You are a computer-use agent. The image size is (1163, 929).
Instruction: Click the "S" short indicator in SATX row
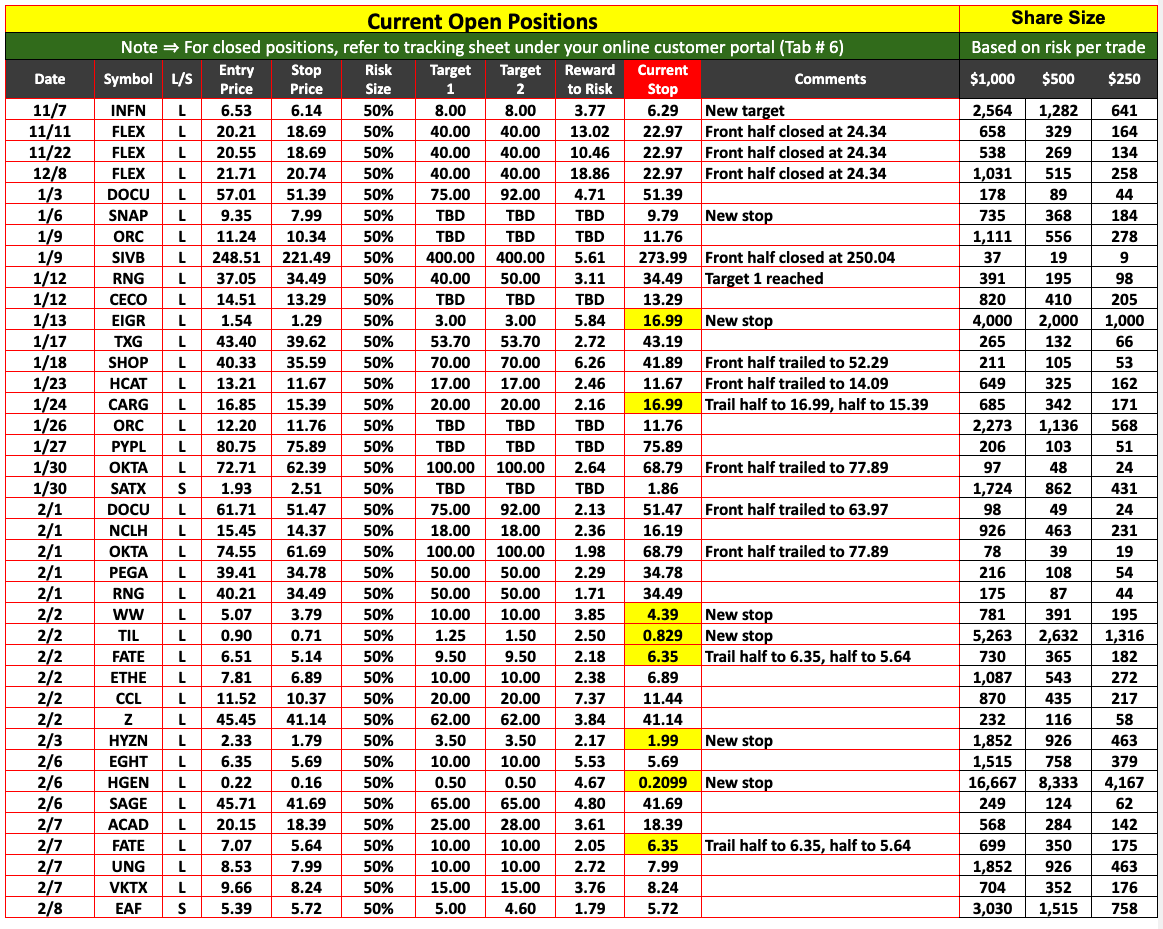pos(181,489)
